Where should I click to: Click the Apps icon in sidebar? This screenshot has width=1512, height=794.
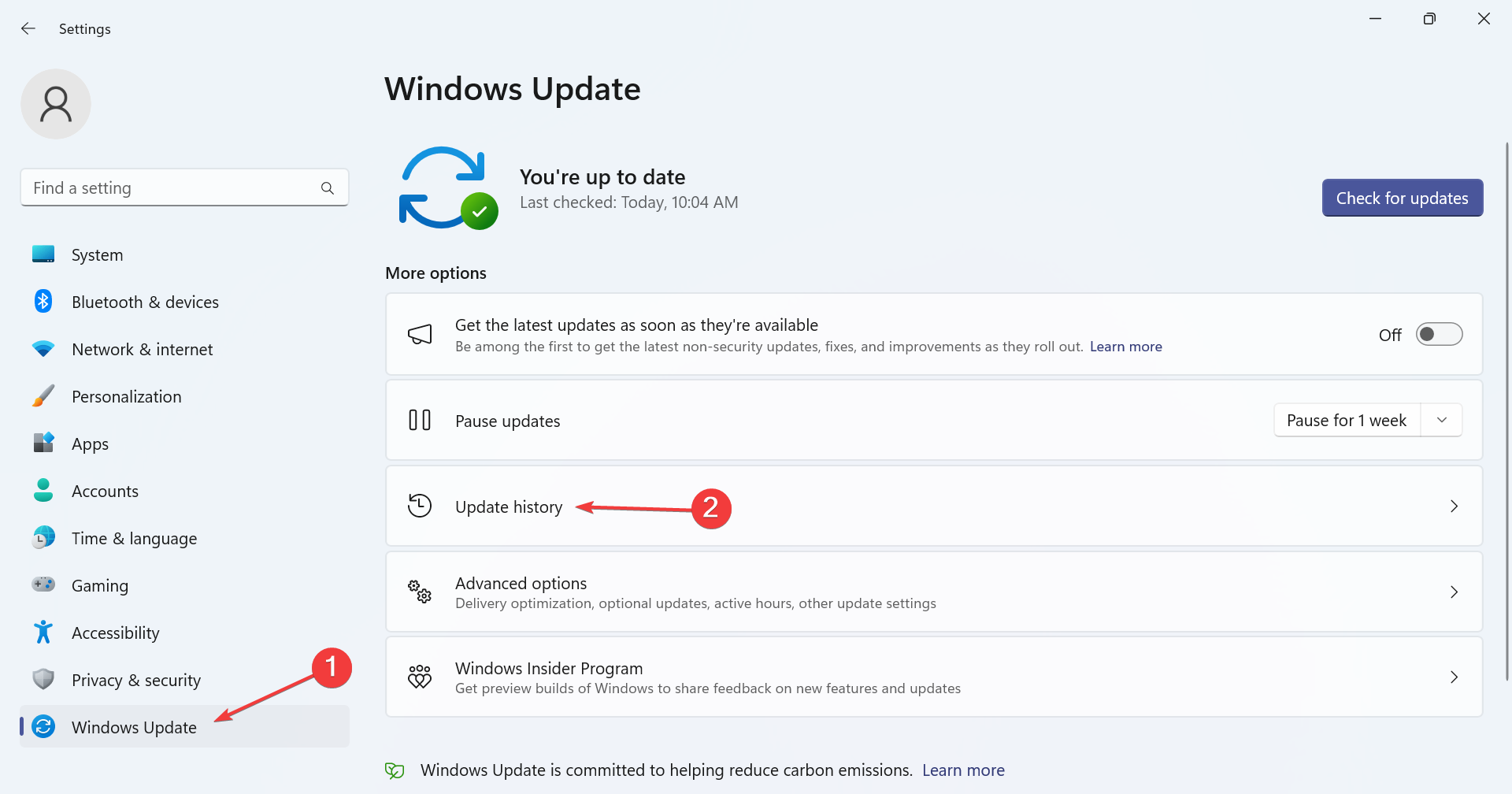(43, 443)
